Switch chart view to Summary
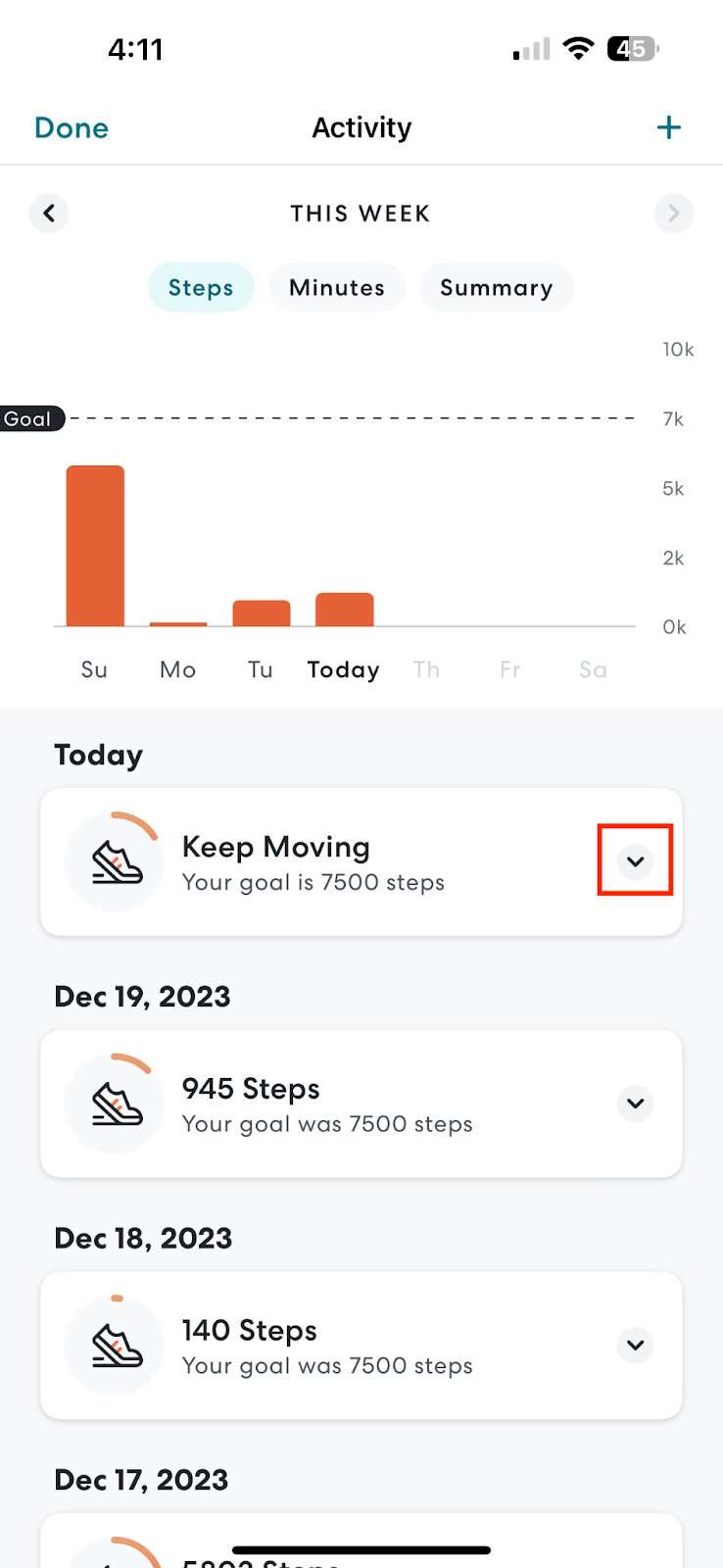 [496, 287]
